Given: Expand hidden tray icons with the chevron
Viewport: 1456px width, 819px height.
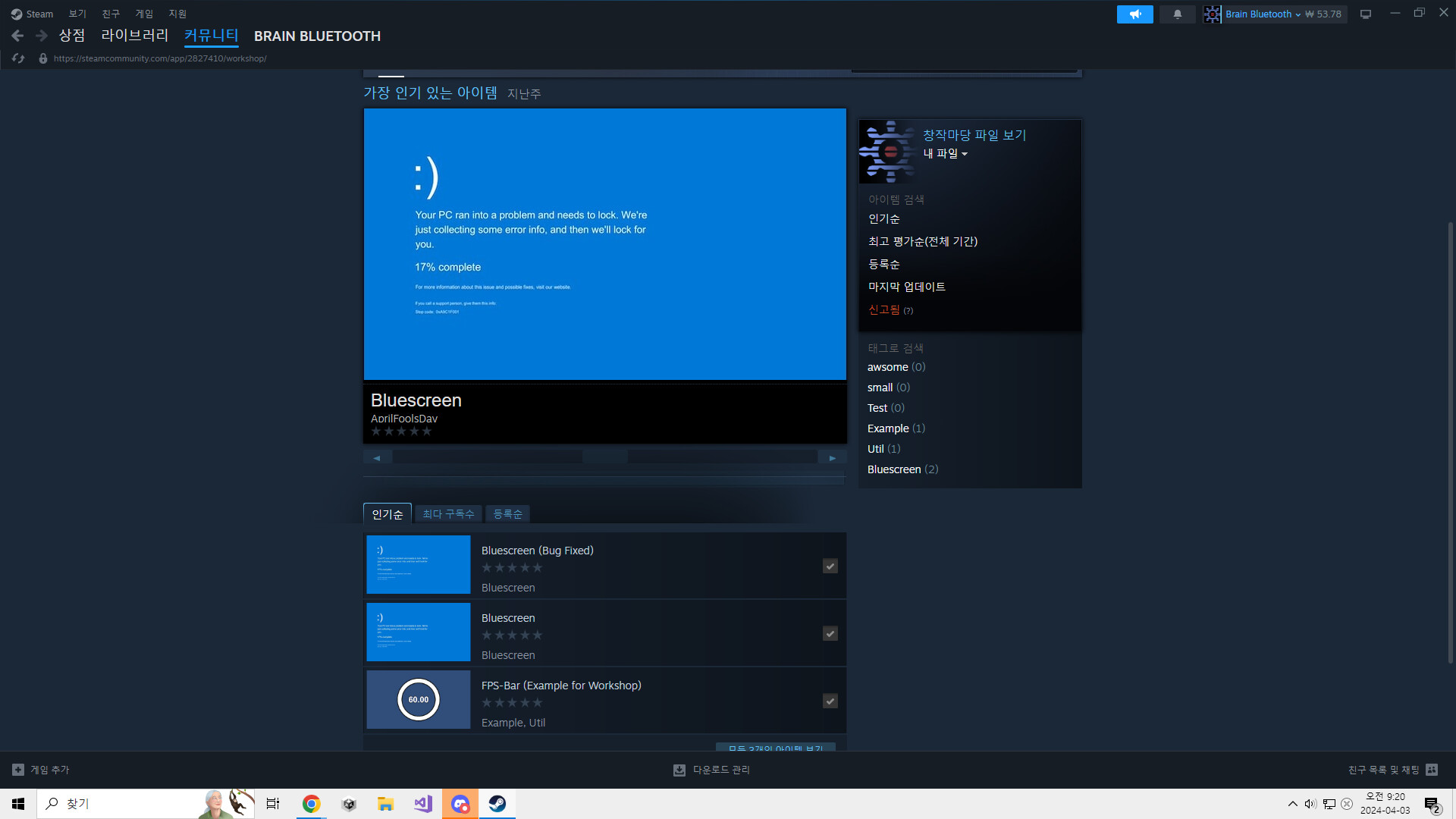Looking at the screenshot, I should coord(1291,803).
